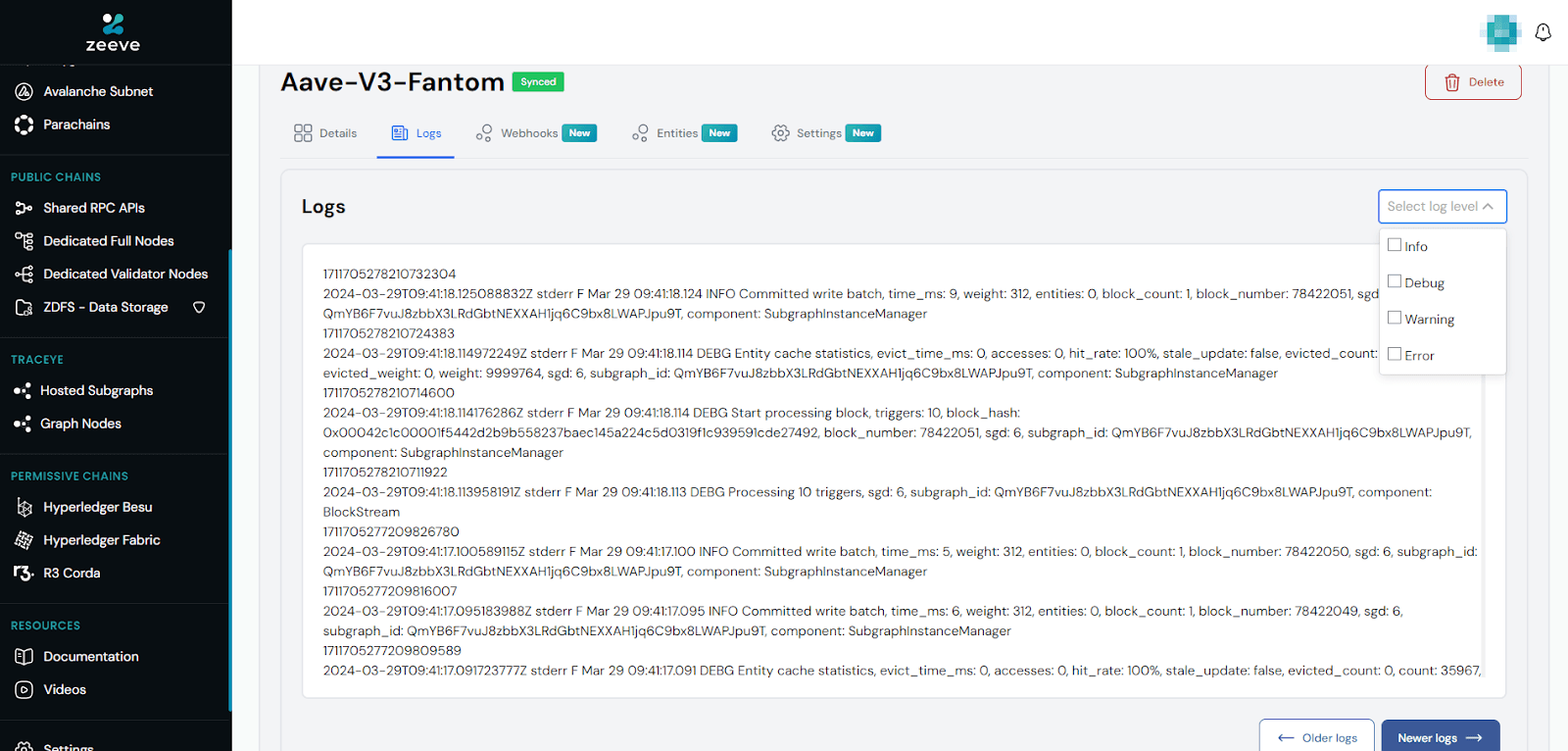The height and width of the screenshot is (751, 1568).
Task: Open the Videos play icon
Action: (24, 690)
